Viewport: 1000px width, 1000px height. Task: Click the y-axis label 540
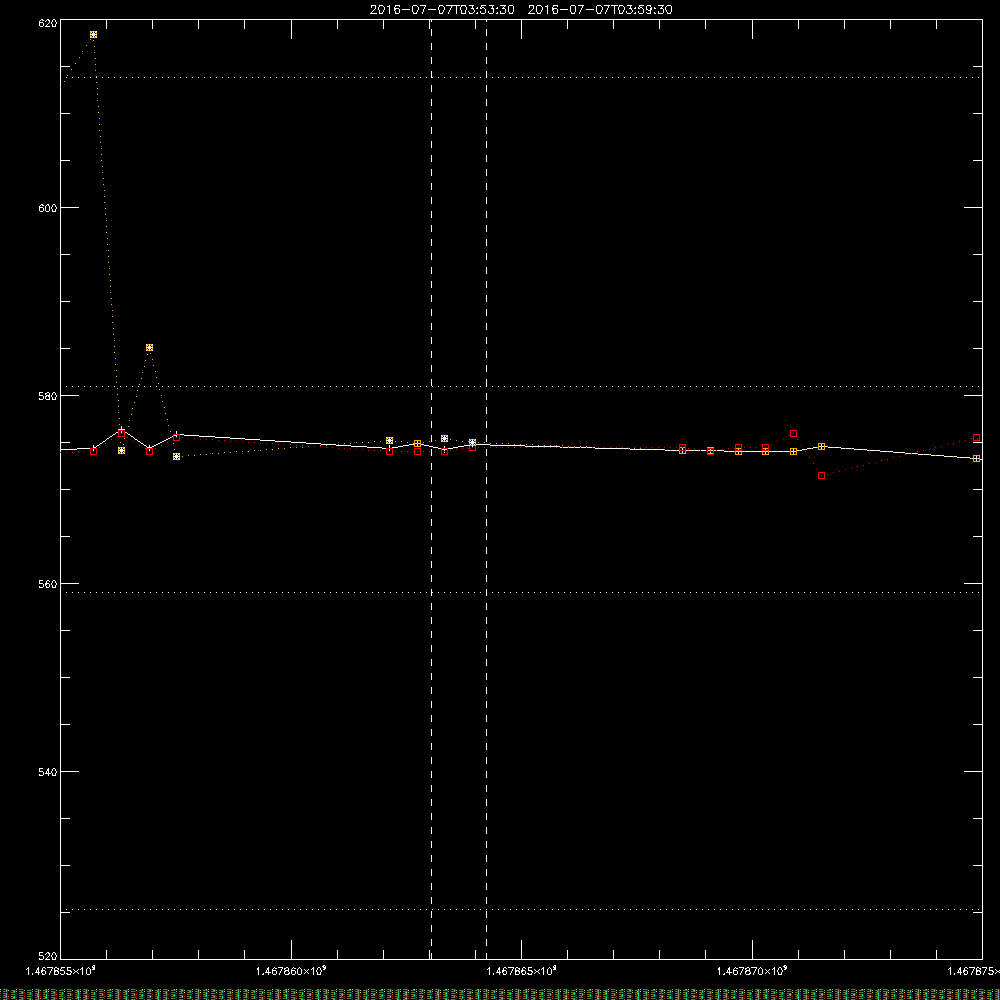point(48,772)
